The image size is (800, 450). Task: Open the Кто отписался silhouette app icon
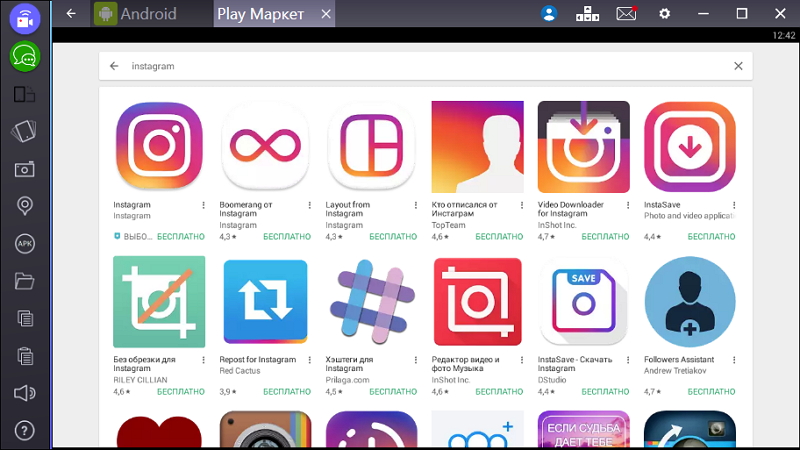[478, 147]
